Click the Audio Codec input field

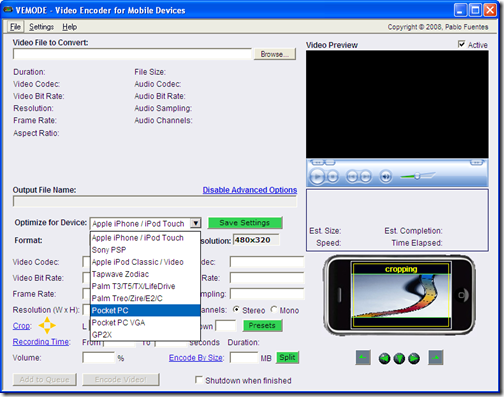click(x=267, y=262)
